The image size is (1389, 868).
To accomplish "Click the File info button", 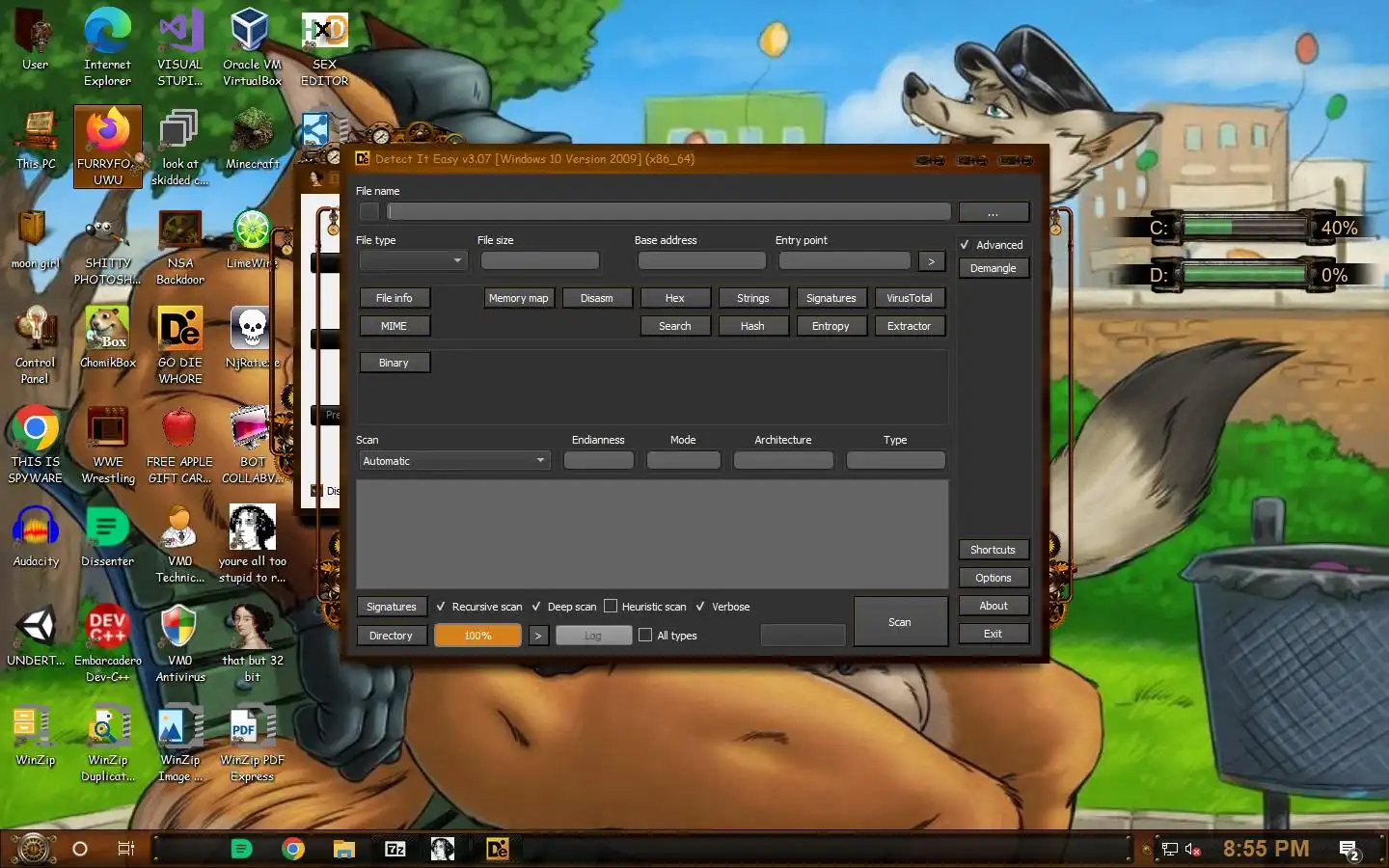I will click(x=395, y=298).
